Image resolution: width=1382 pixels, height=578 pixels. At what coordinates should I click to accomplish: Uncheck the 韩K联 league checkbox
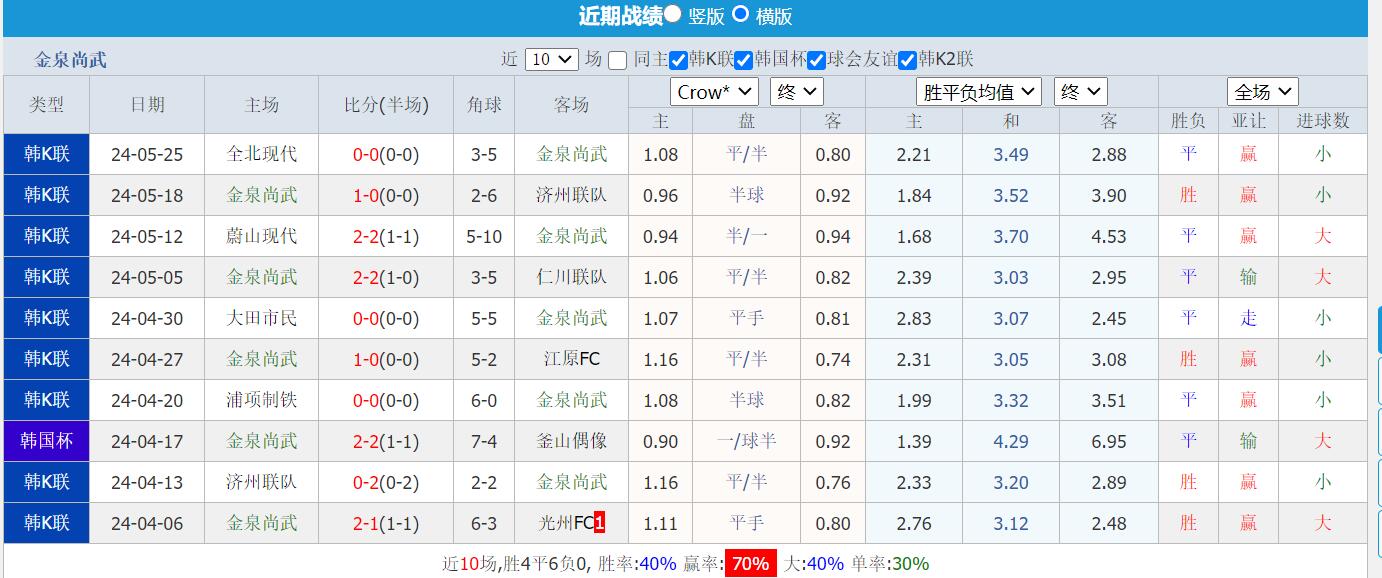pos(676,60)
